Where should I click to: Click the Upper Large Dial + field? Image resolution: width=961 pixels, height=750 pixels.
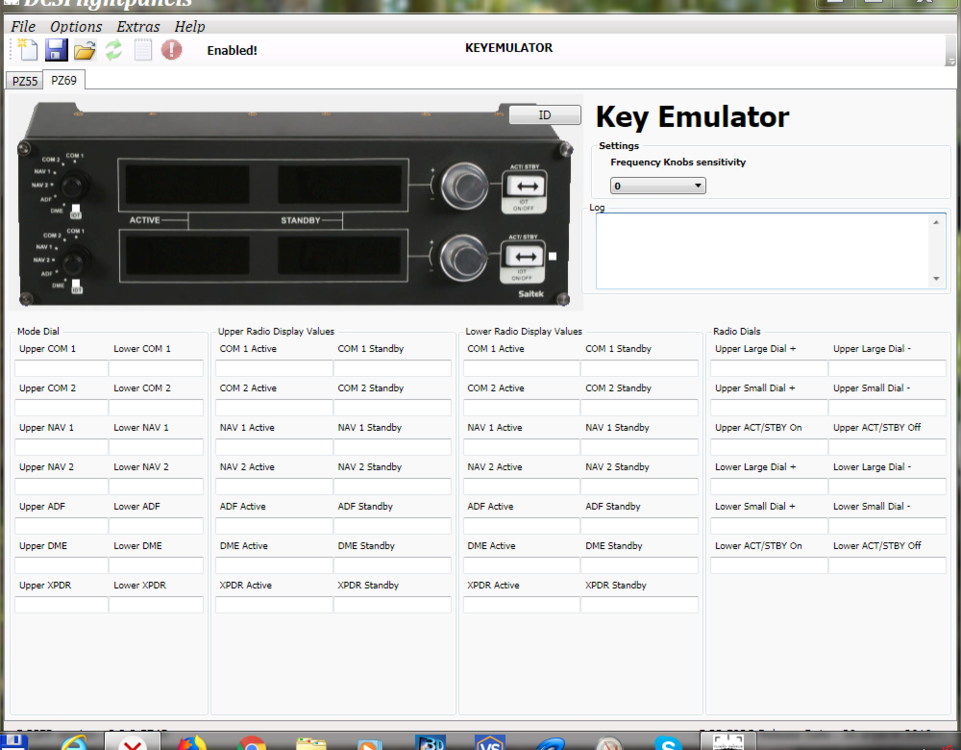pos(769,368)
